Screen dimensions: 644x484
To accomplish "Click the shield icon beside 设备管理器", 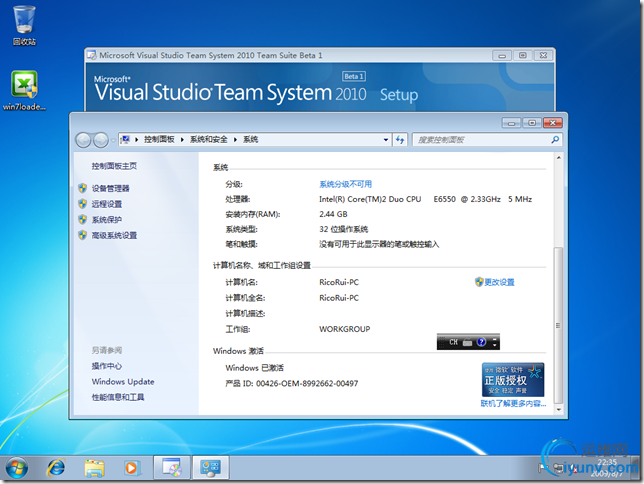I will pos(83,188).
